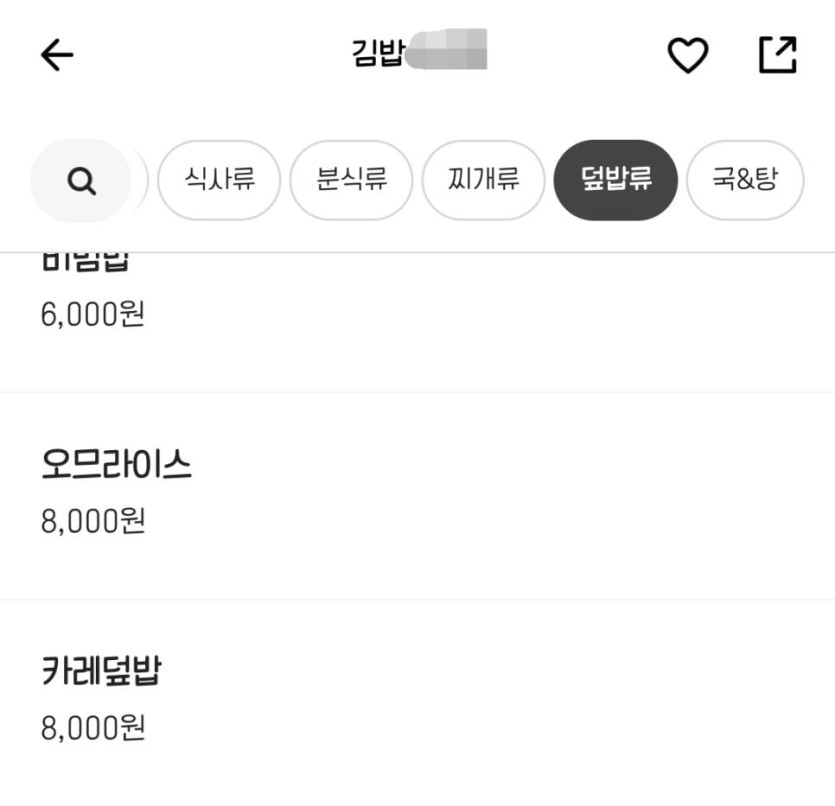Tap the back arrow icon
Image resolution: width=835 pixels, height=806 pixels.
[x=57, y=55]
